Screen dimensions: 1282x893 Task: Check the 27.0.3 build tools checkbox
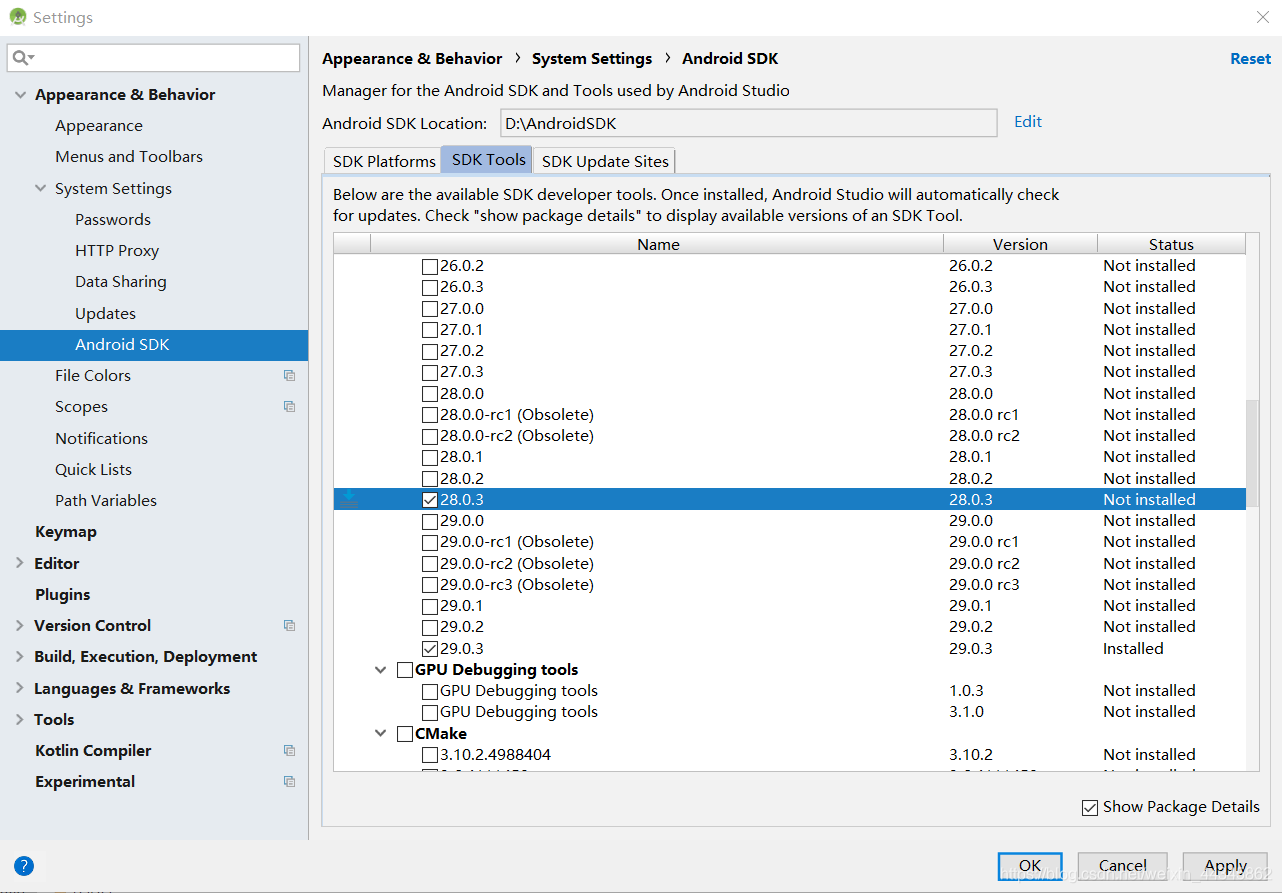(430, 373)
